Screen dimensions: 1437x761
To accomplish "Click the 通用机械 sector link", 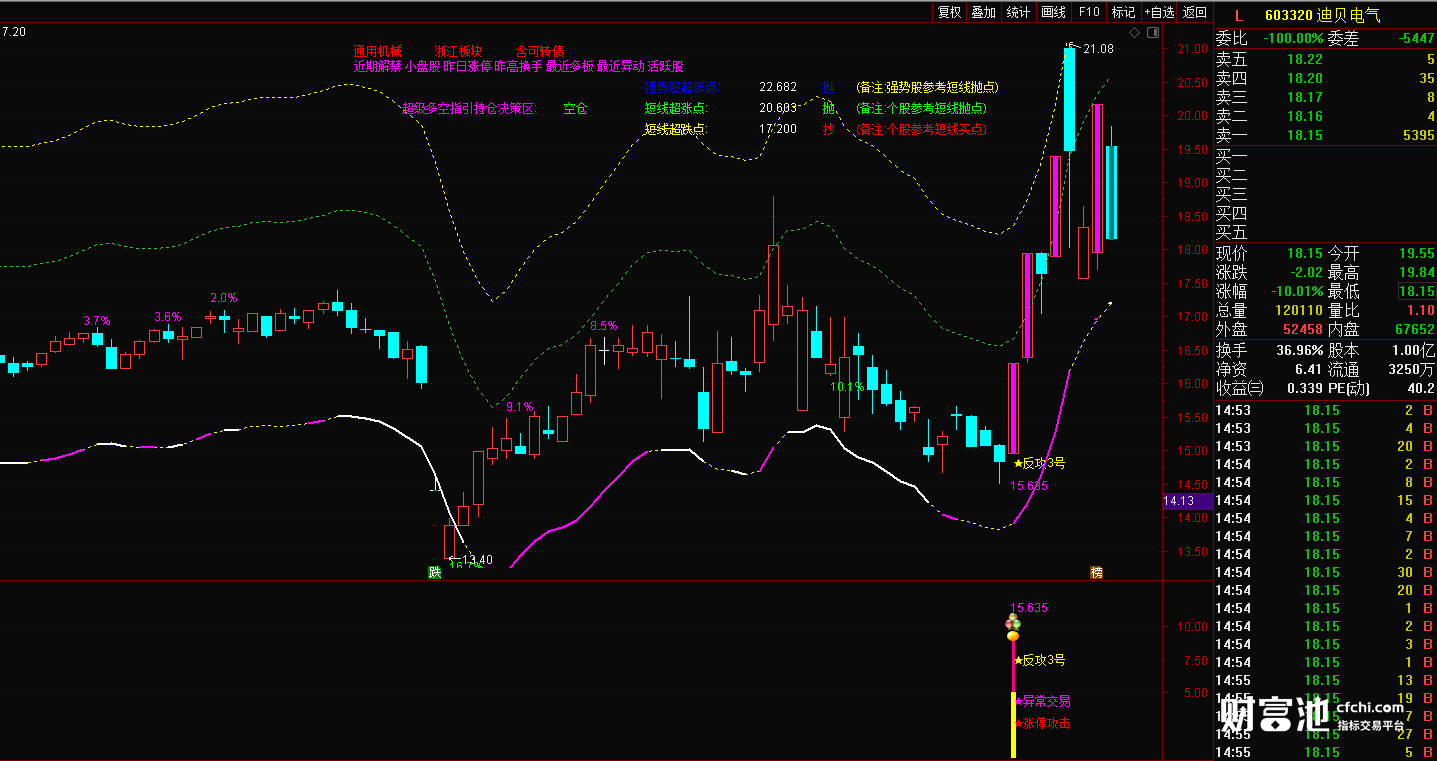I will coord(376,51).
